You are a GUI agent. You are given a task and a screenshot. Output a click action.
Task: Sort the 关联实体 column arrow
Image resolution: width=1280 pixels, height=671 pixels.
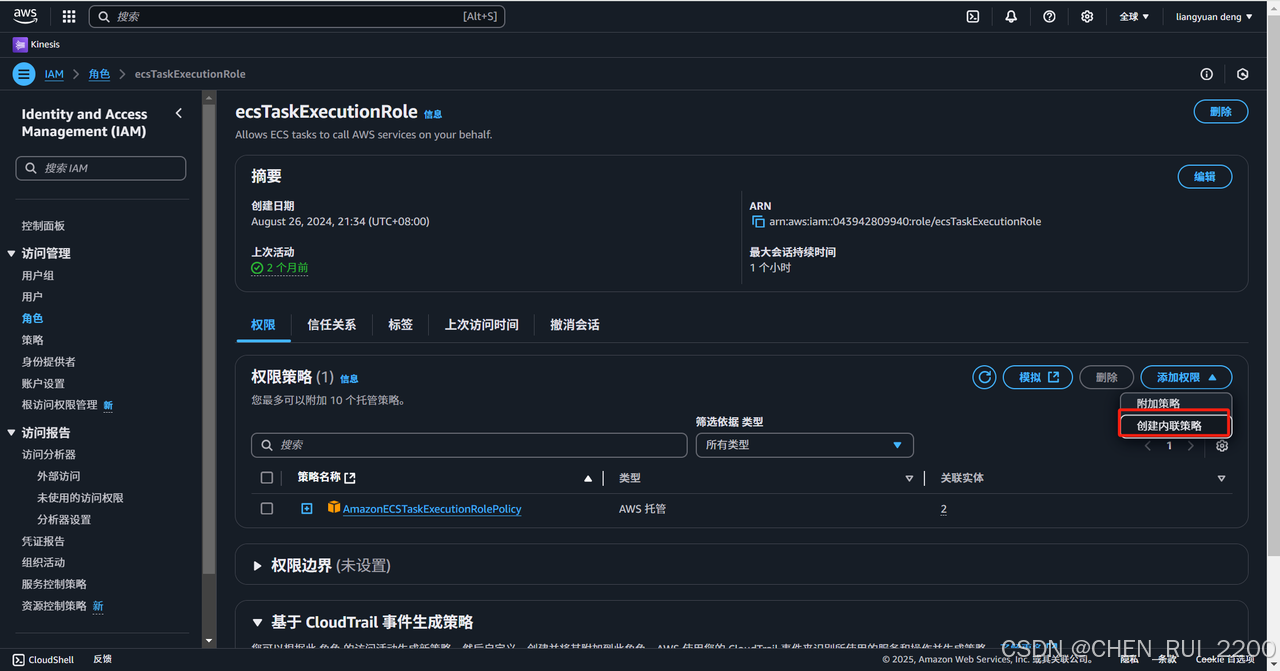[1221, 479]
